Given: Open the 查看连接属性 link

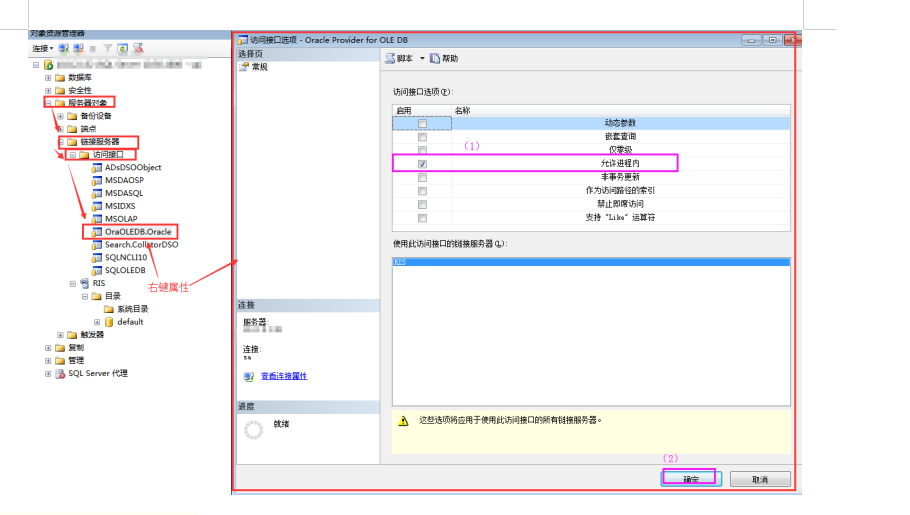Looking at the screenshot, I should pos(284,376).
